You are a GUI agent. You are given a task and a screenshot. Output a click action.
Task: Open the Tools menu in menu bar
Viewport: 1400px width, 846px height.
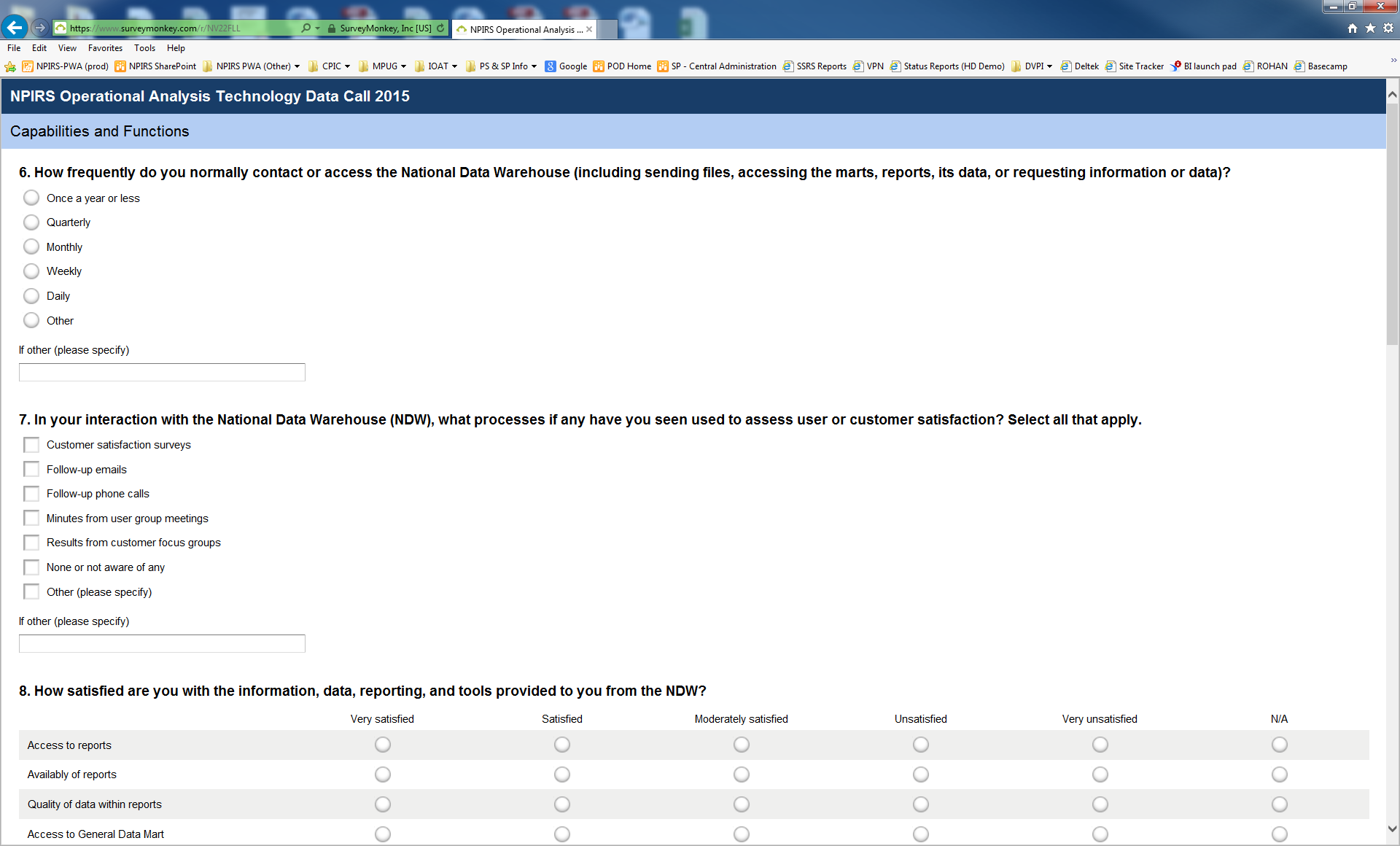pyautogui.click(x=144, y=48)
